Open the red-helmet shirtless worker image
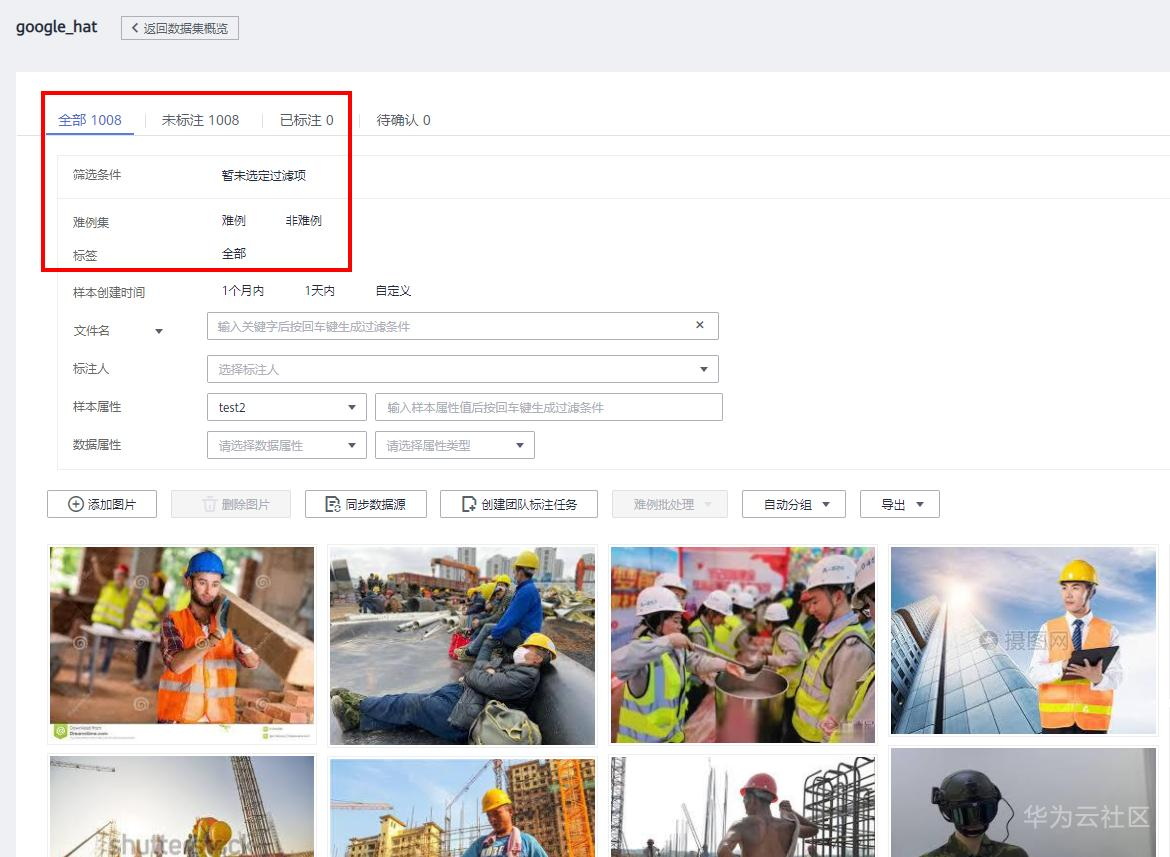The image size is (1170, 857). click(x=742, y=806)
